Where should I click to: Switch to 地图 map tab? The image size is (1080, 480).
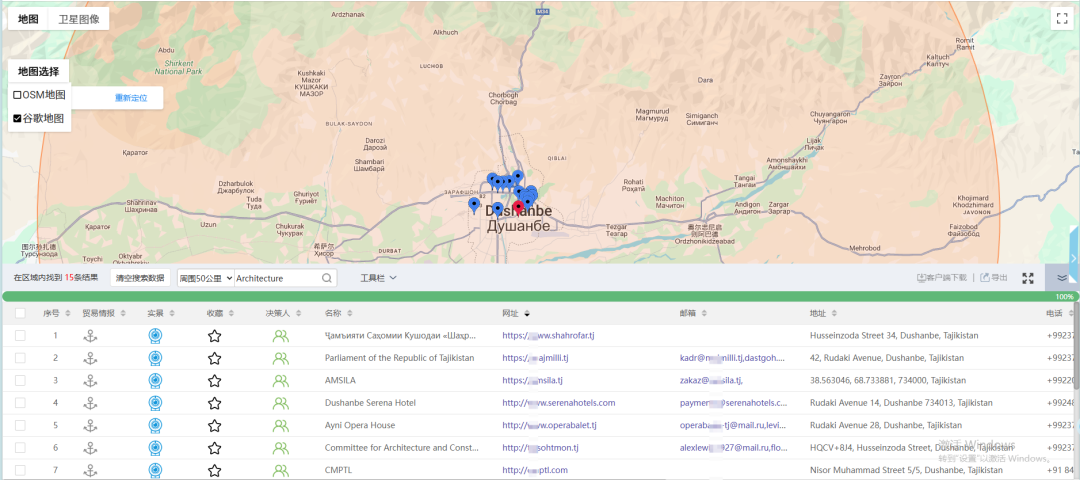(28, 19)
